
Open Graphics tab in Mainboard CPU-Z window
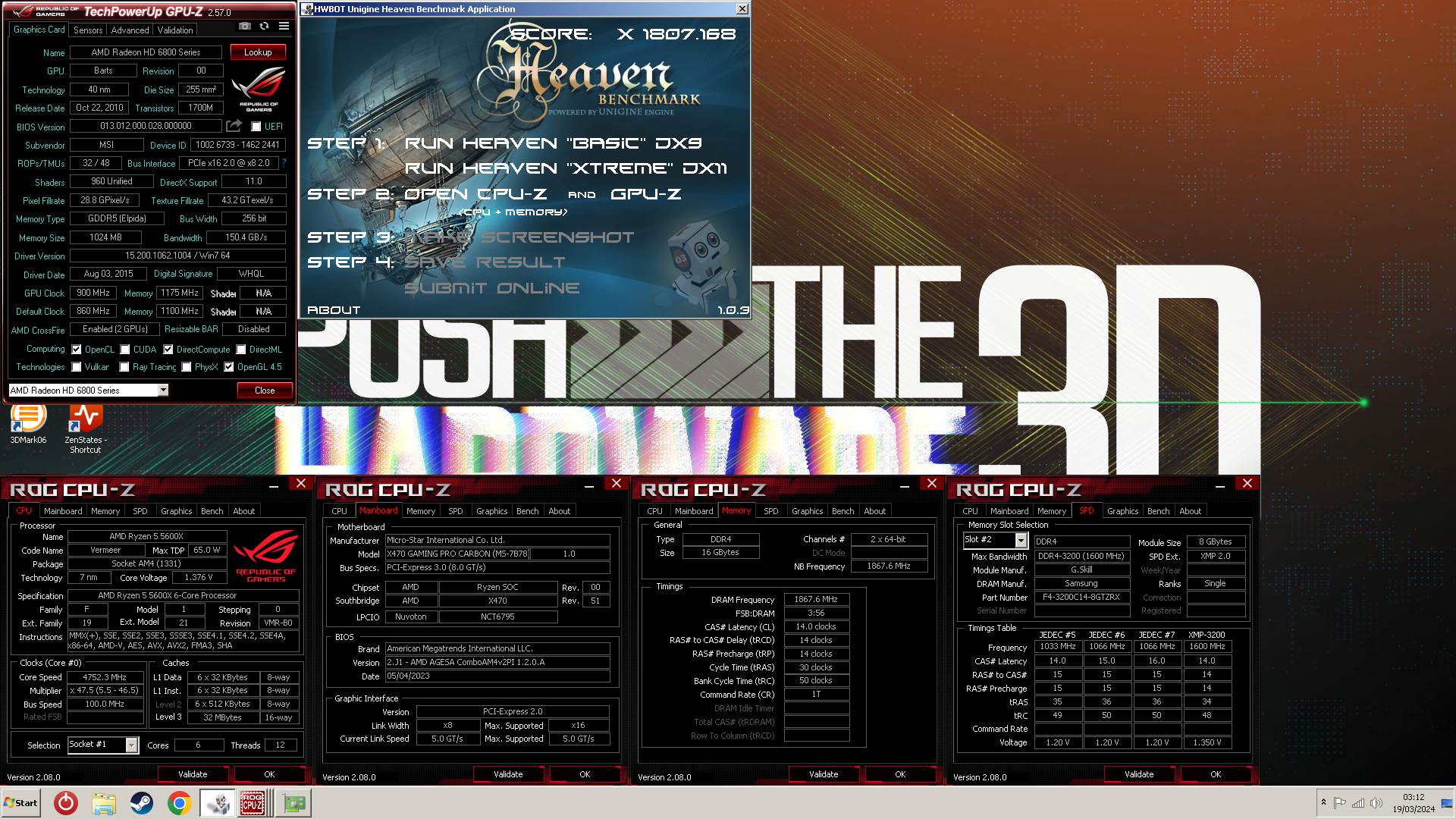click(492, 511)
